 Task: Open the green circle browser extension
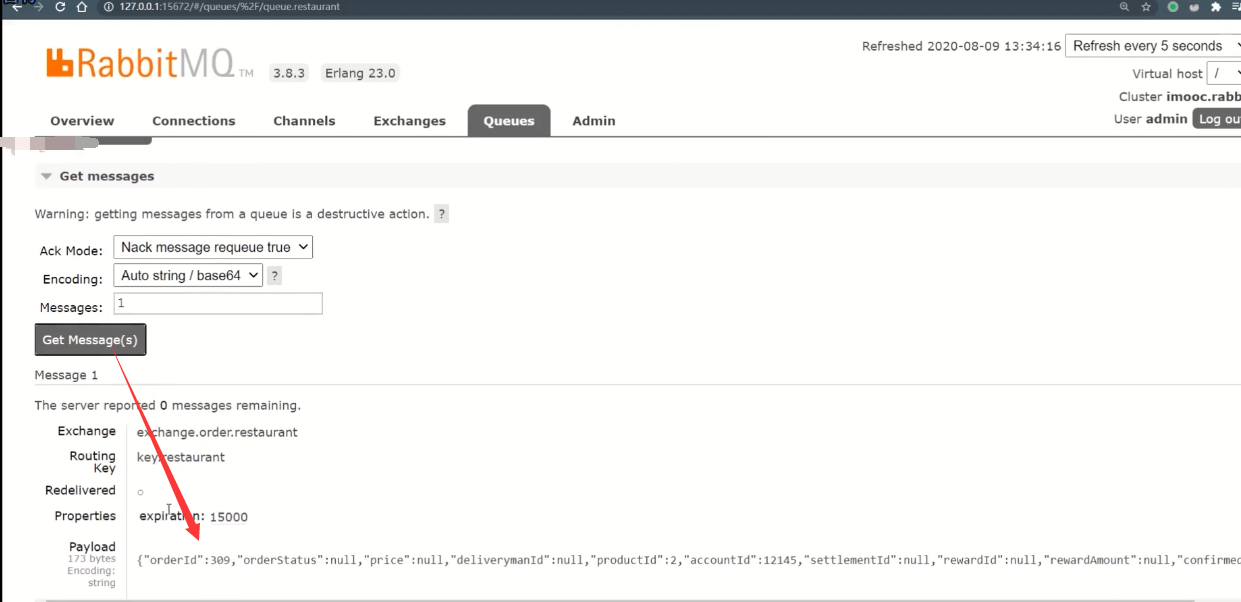(x=1173, y=7)
